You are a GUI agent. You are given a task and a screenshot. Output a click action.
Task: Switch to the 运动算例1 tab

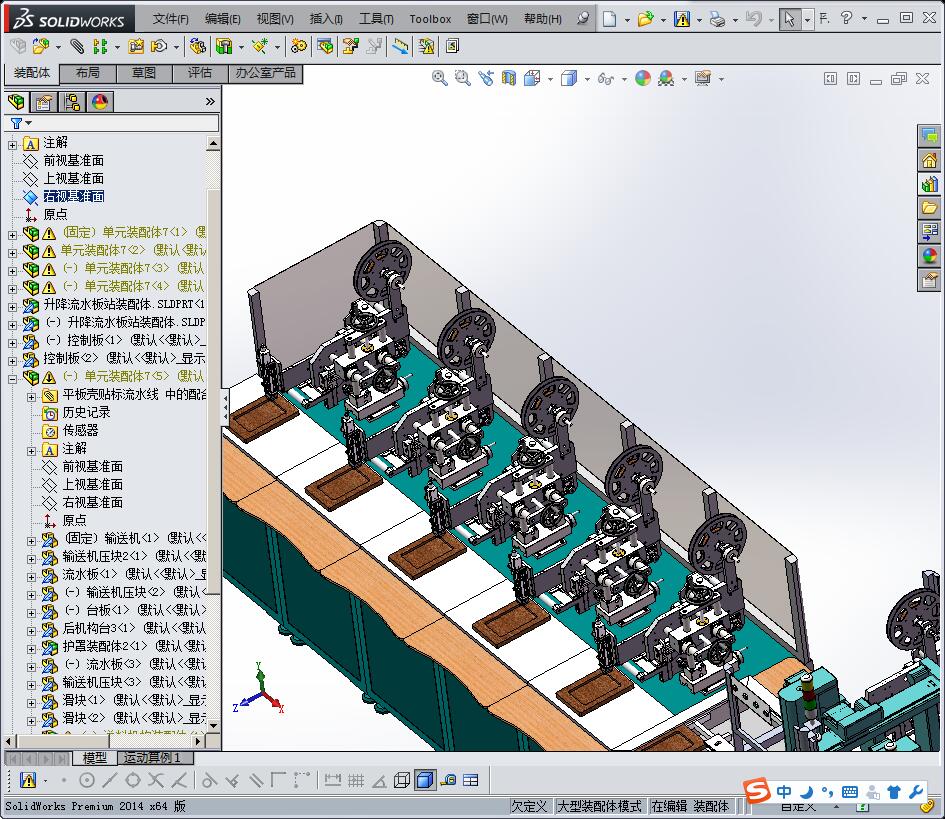[x=152, y=758]
